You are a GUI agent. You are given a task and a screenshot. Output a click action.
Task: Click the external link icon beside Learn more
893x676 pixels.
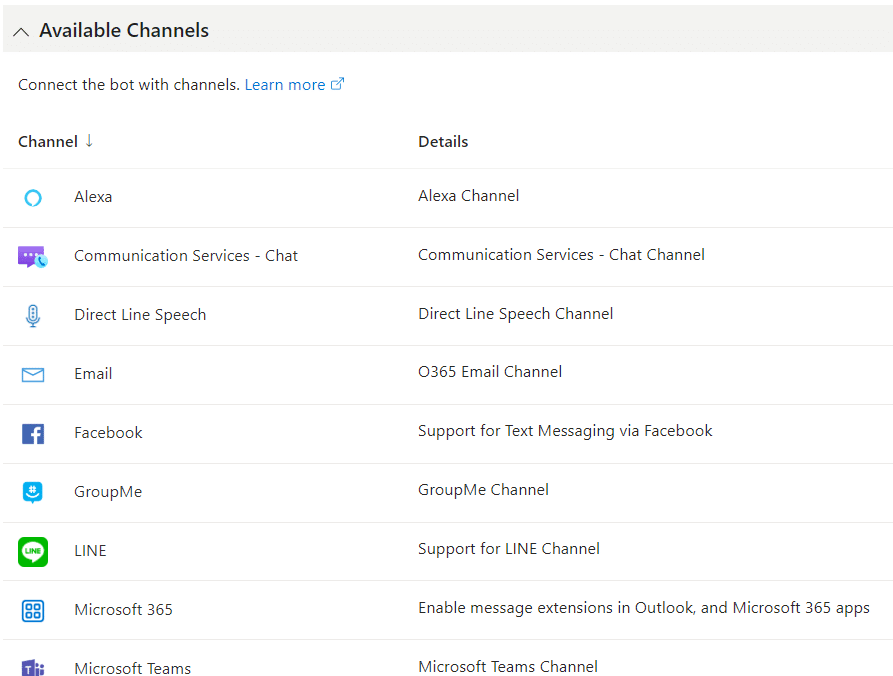pos(338,84)
